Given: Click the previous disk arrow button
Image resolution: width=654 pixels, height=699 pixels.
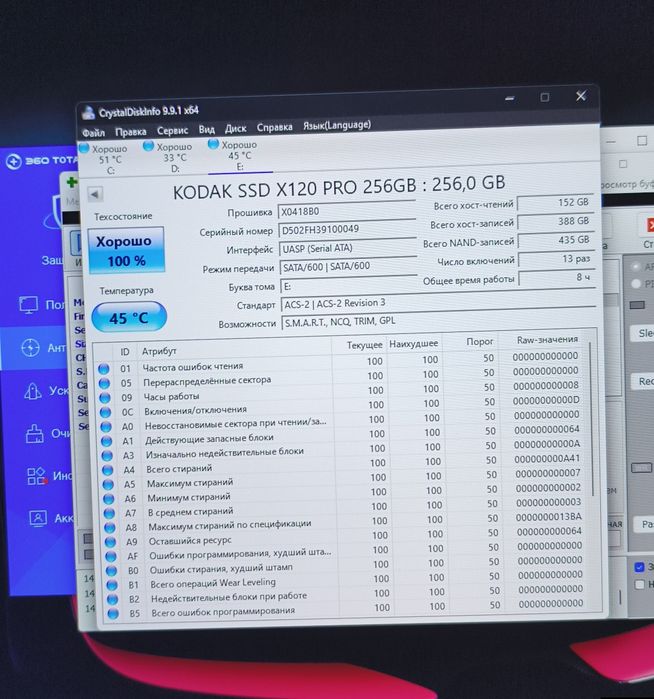Looking at the screenshot, I should (95, 194).
